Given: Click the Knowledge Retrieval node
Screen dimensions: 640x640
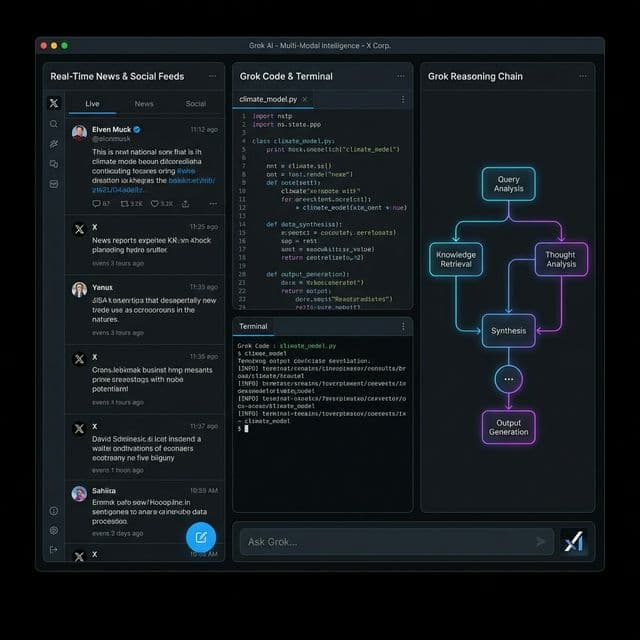Looking at the screenshot, I should (x=456, y=260).
